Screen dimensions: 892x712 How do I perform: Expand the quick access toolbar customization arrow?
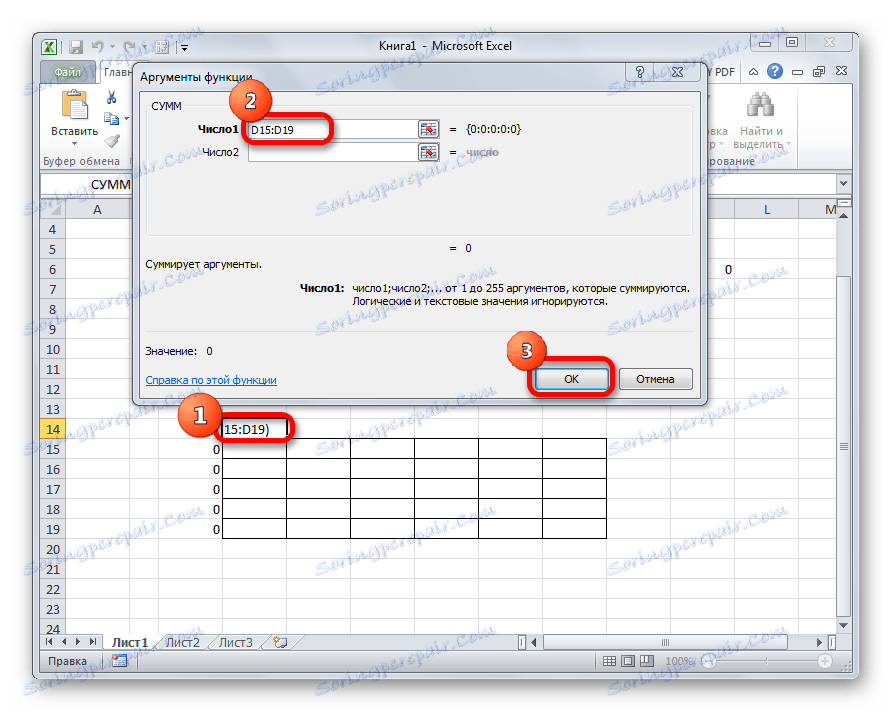tap(183, 46)
